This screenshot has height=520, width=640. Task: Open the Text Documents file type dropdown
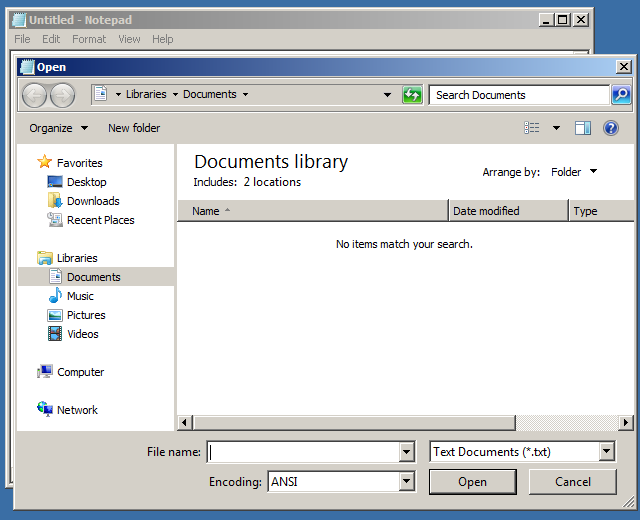tap(607, 451)
